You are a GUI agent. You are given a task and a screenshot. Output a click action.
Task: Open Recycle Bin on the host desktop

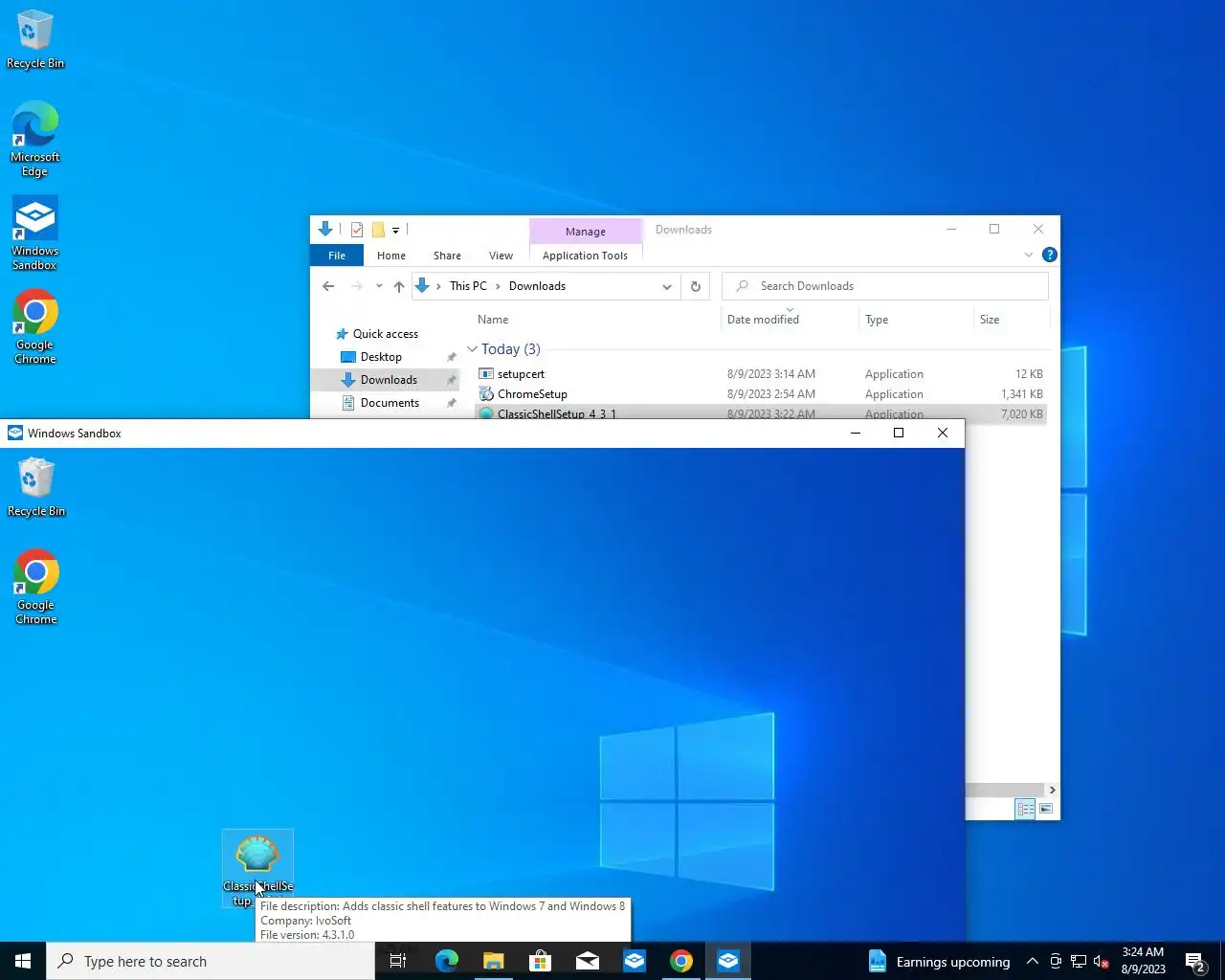(x=34, y=38)
